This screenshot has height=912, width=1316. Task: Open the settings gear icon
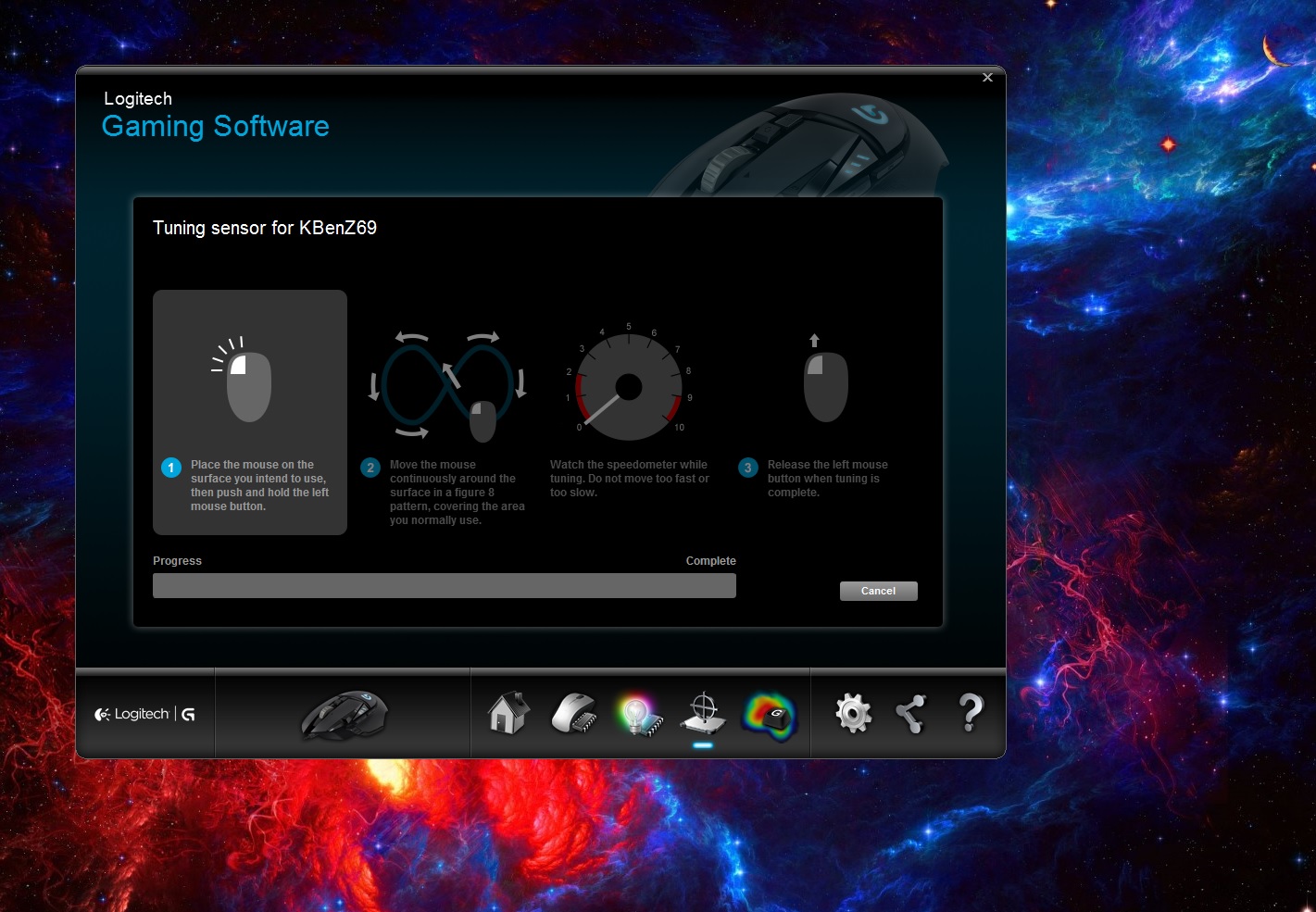[x=853, y=714]
